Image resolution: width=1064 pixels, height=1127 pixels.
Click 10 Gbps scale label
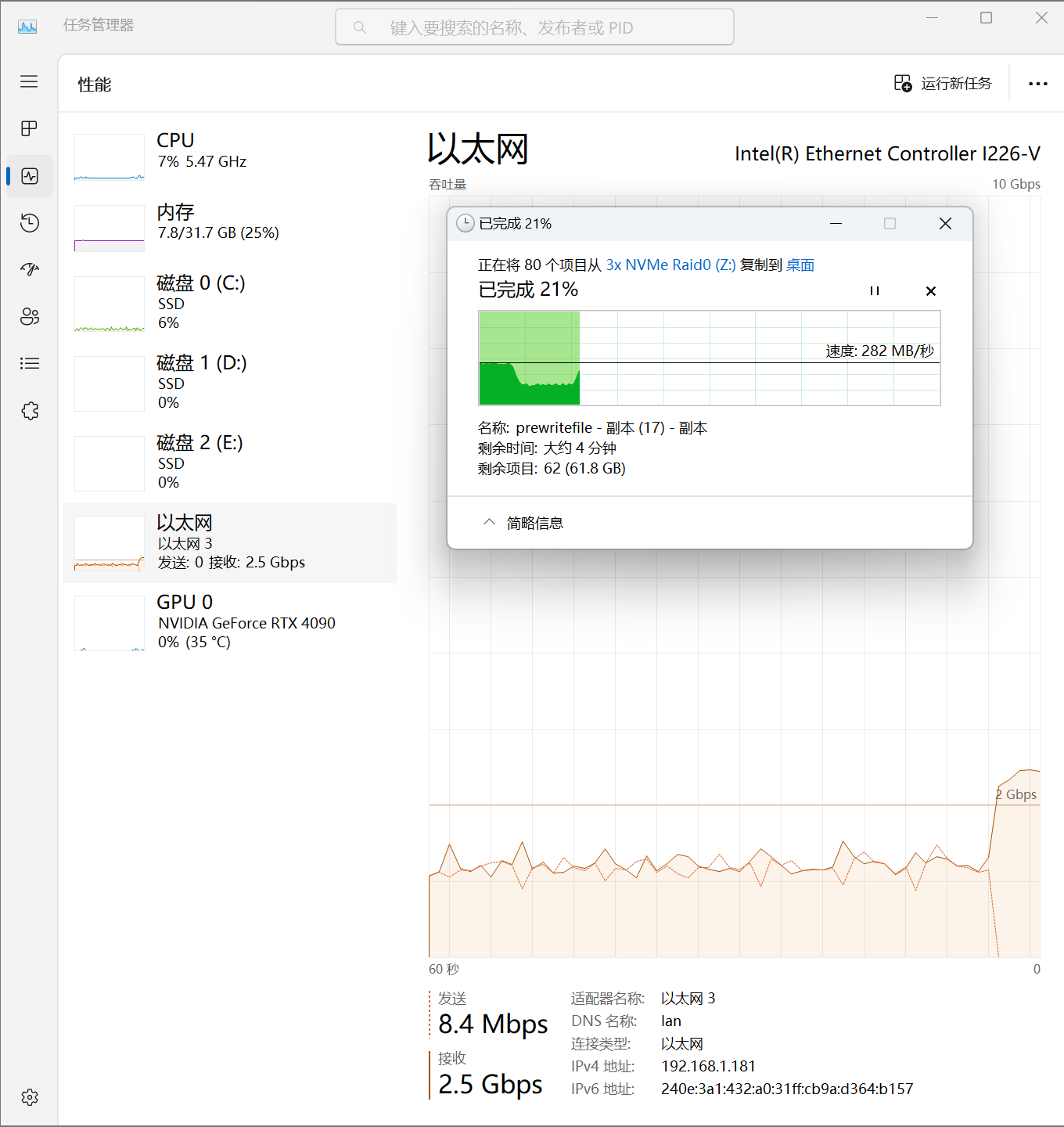1016,184
